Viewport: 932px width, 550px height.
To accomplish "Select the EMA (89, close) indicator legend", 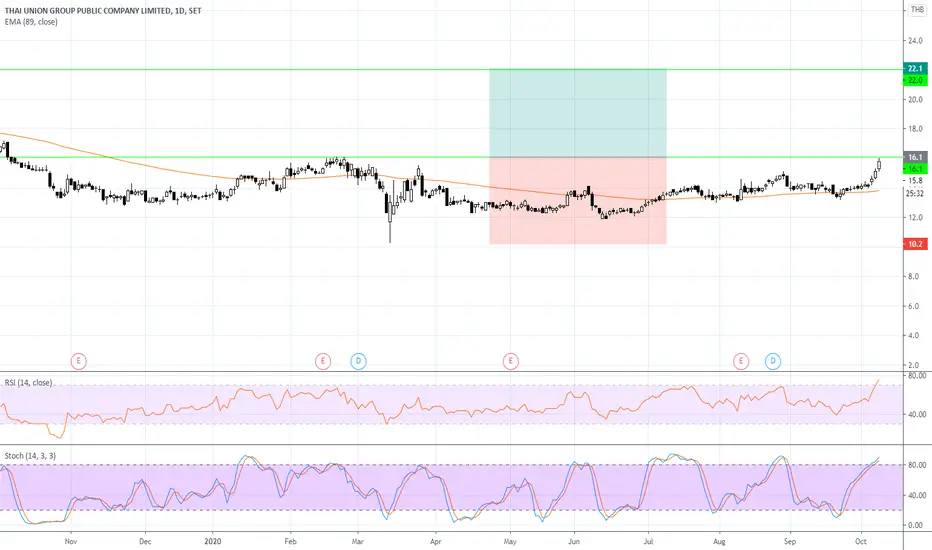I will (31, 22).
